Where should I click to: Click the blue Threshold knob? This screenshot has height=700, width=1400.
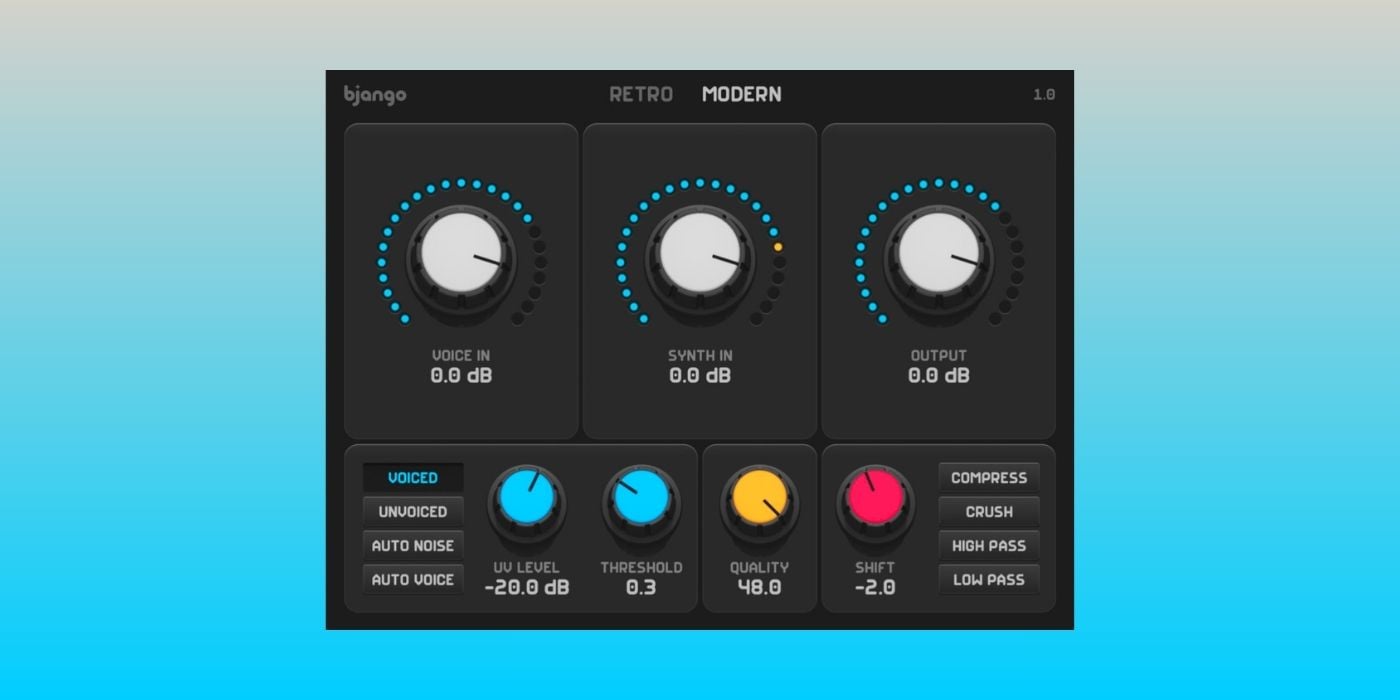[x=641, y=500]
